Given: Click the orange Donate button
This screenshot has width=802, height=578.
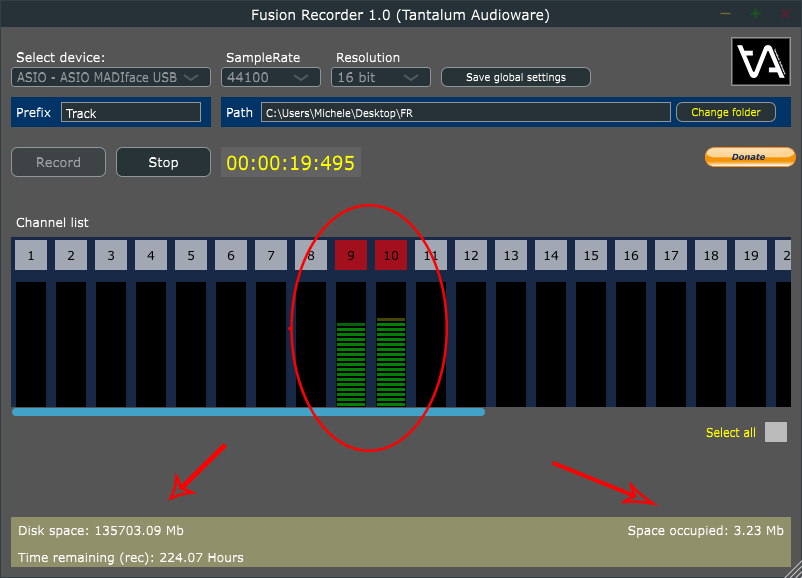Looking at the screenshot, I should tap(749, 157).
